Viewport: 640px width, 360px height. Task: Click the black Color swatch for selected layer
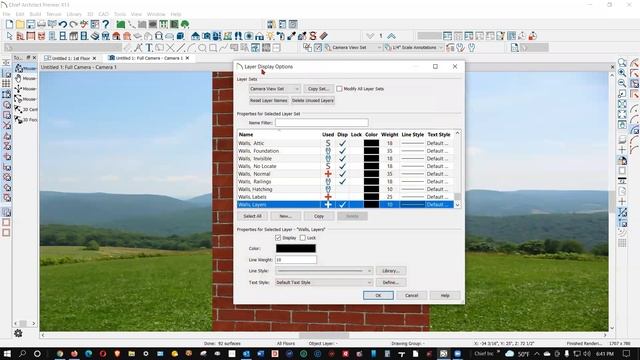pos(296,248)
